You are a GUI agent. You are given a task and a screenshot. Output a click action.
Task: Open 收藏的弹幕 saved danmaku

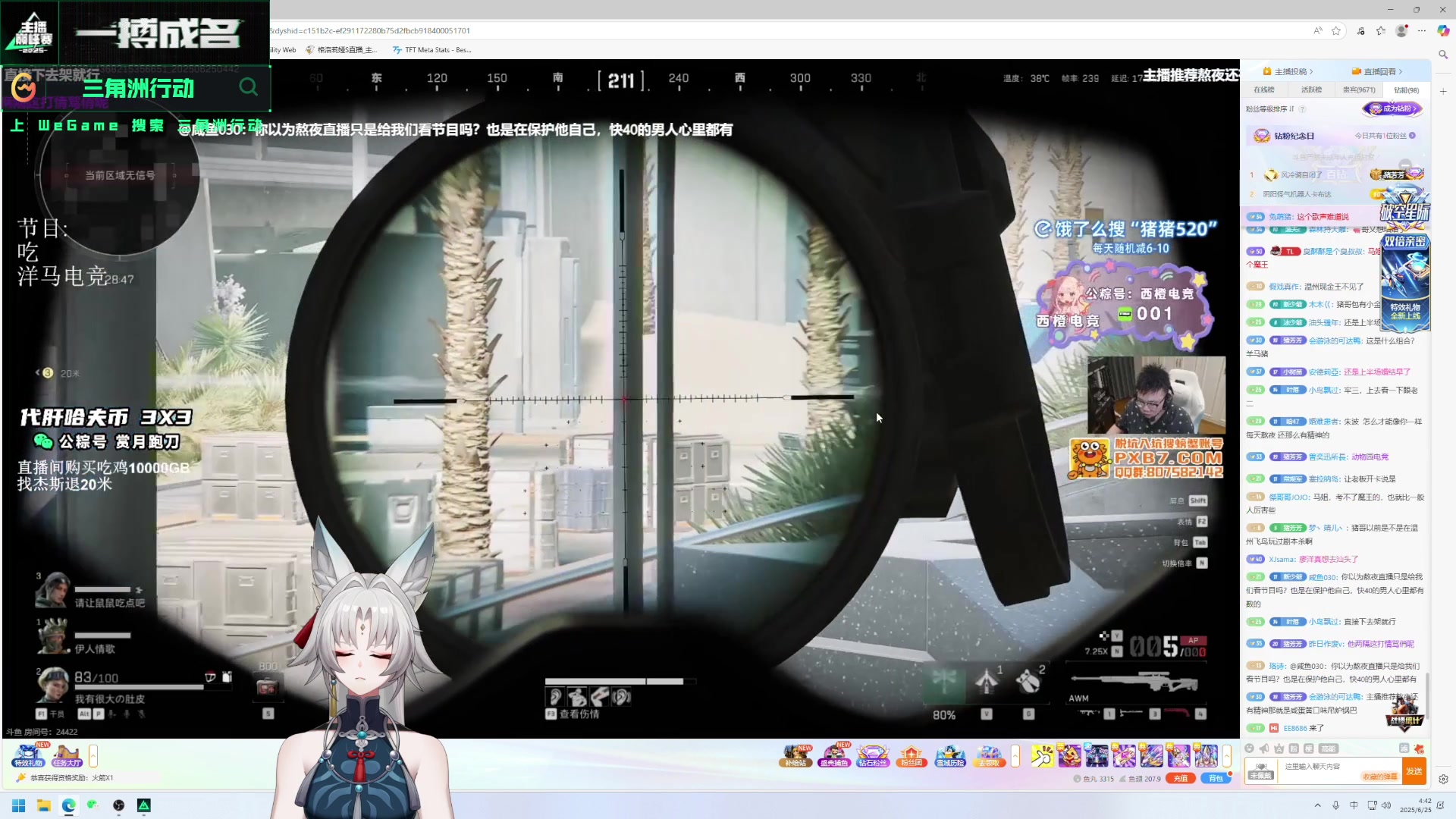pos(1381,777)
